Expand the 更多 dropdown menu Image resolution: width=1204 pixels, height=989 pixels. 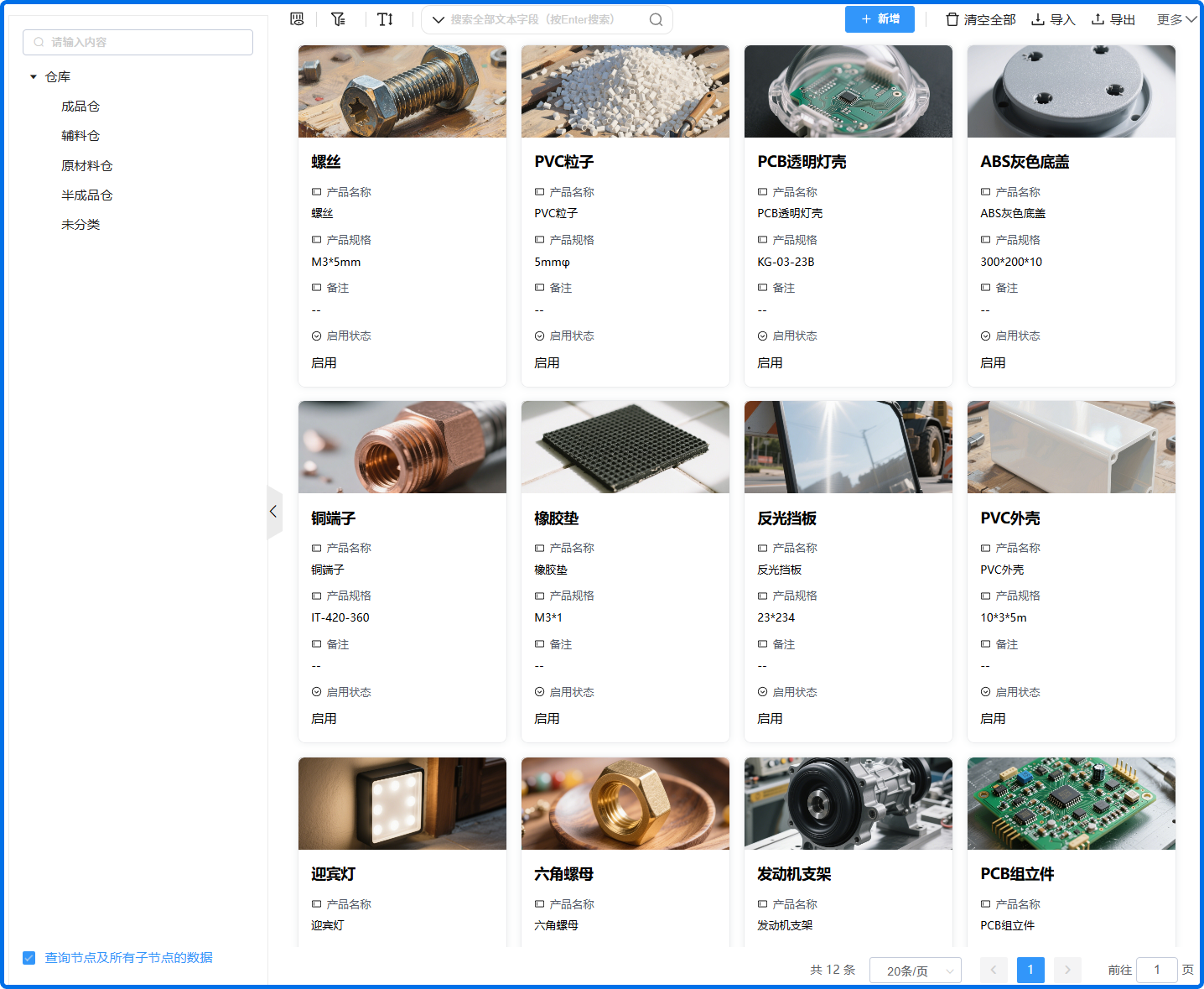(1176, 19)
